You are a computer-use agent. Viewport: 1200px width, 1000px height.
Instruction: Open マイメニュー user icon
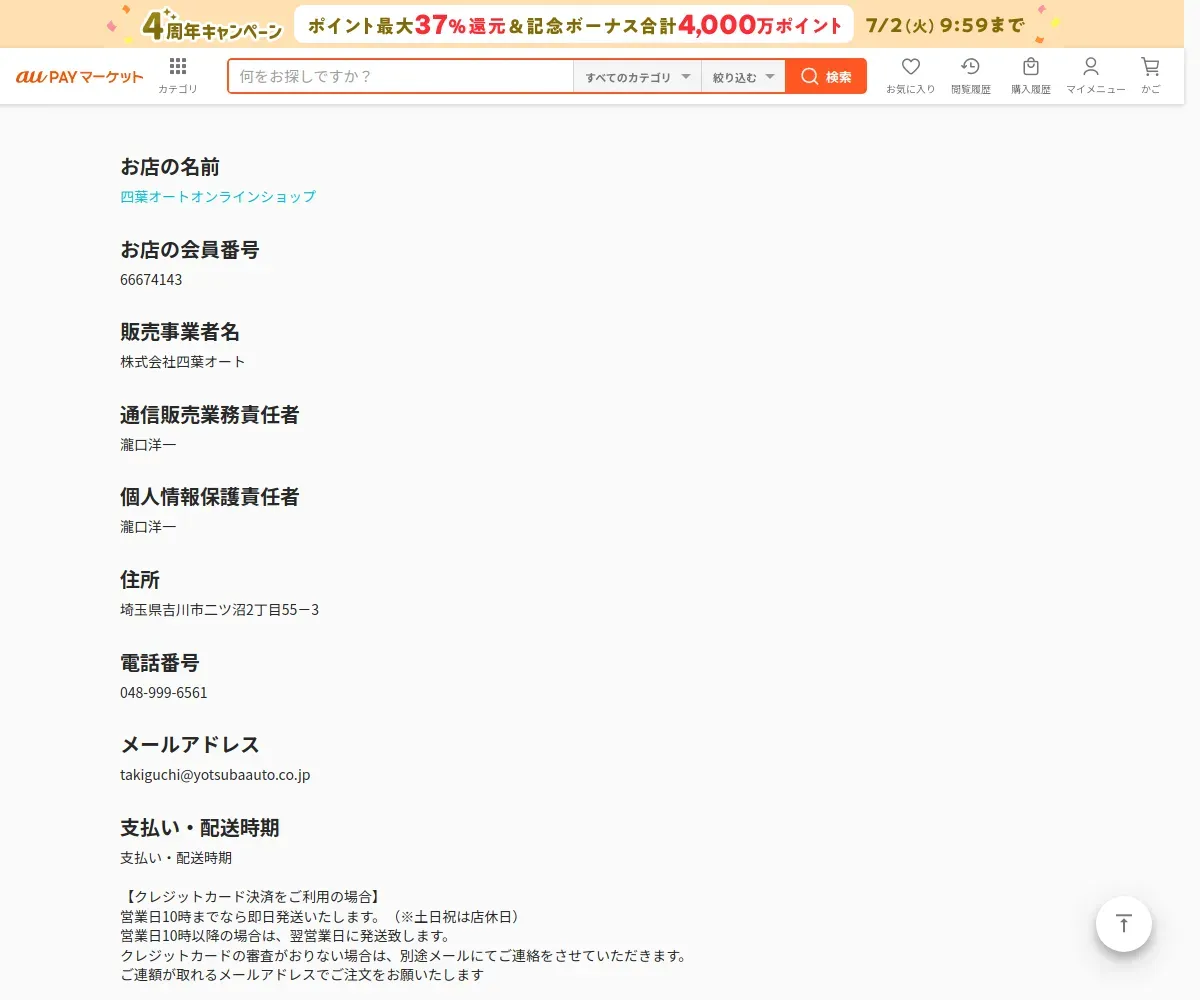[x=1095, y=75]
